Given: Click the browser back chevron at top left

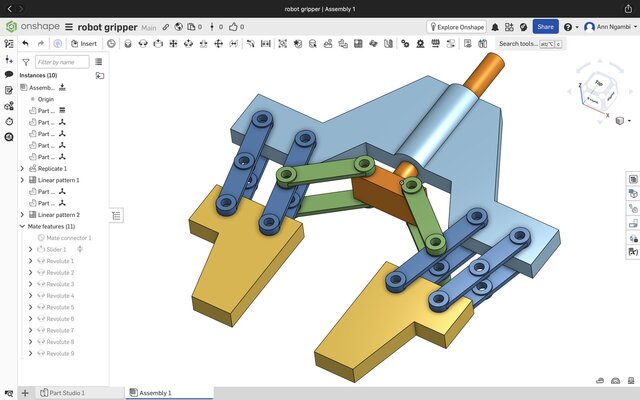Looking at the screenshot, I should click(x=9, y=9).
